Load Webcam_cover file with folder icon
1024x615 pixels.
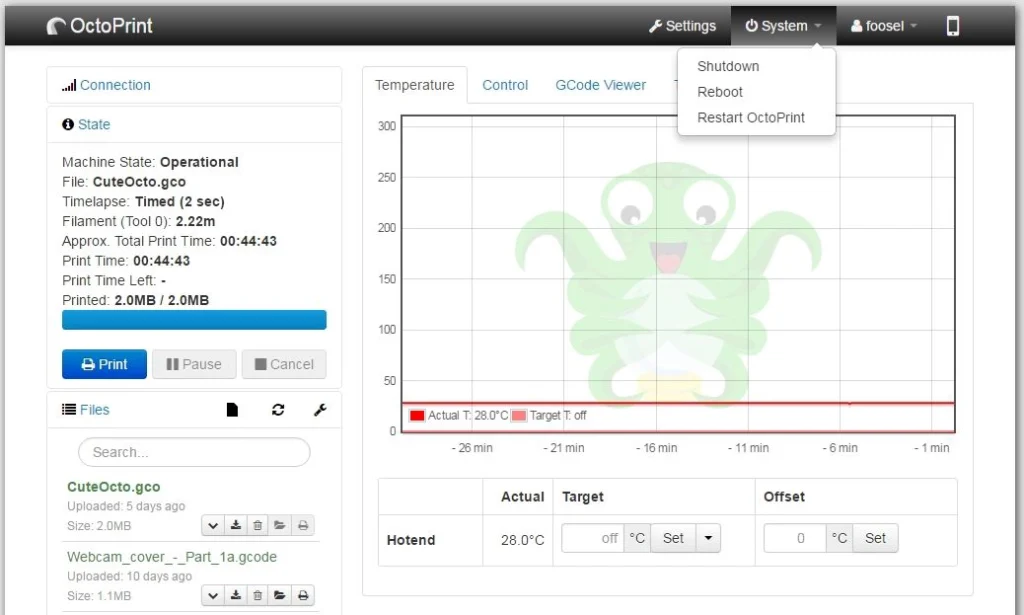pyautogui.click(x=280, y=595)
